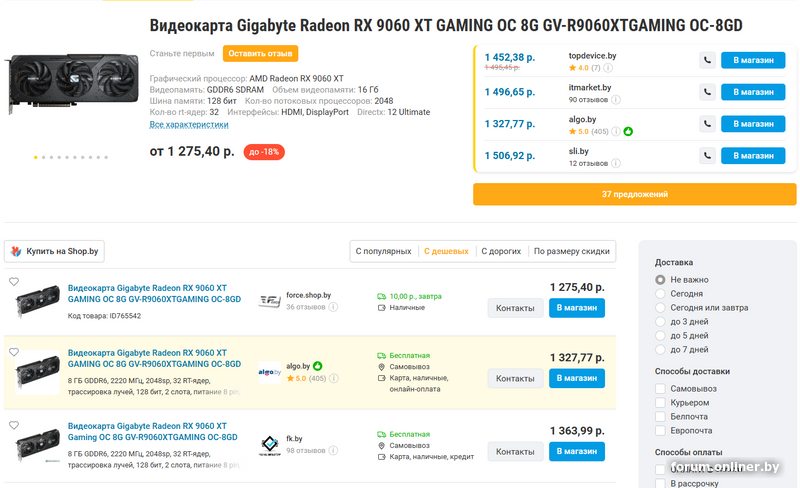800x488 pixels.
Task: Click 'sli.by' store name
Action: pos(579,151)
